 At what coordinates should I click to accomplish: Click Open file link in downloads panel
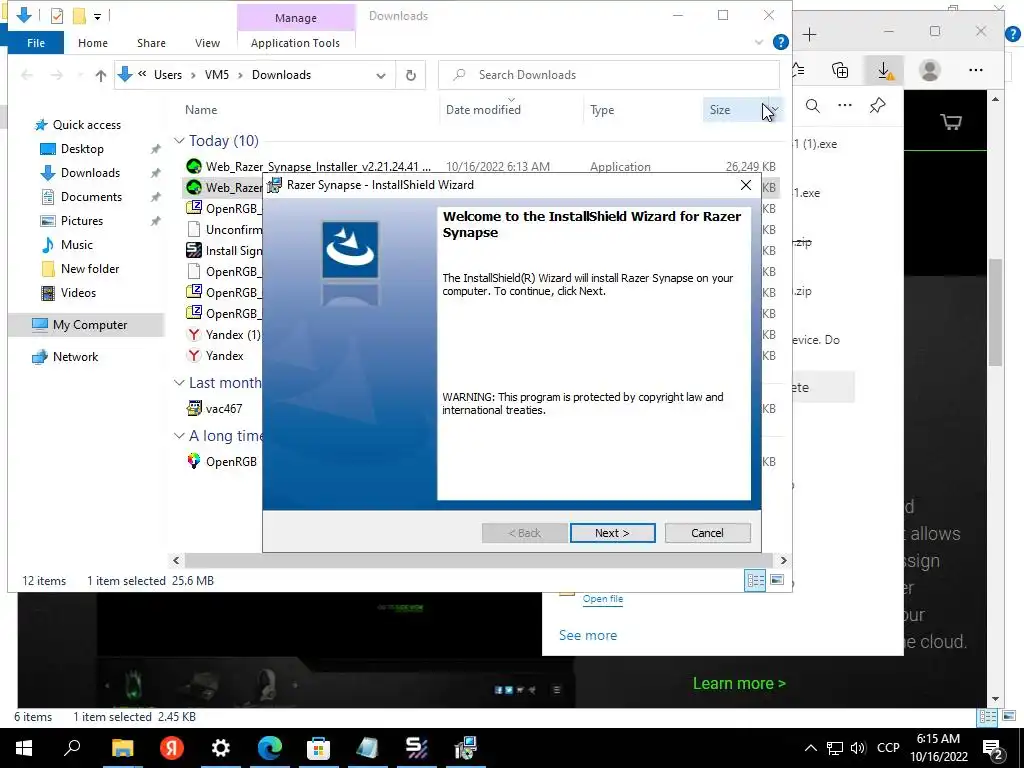click(603, 599)
